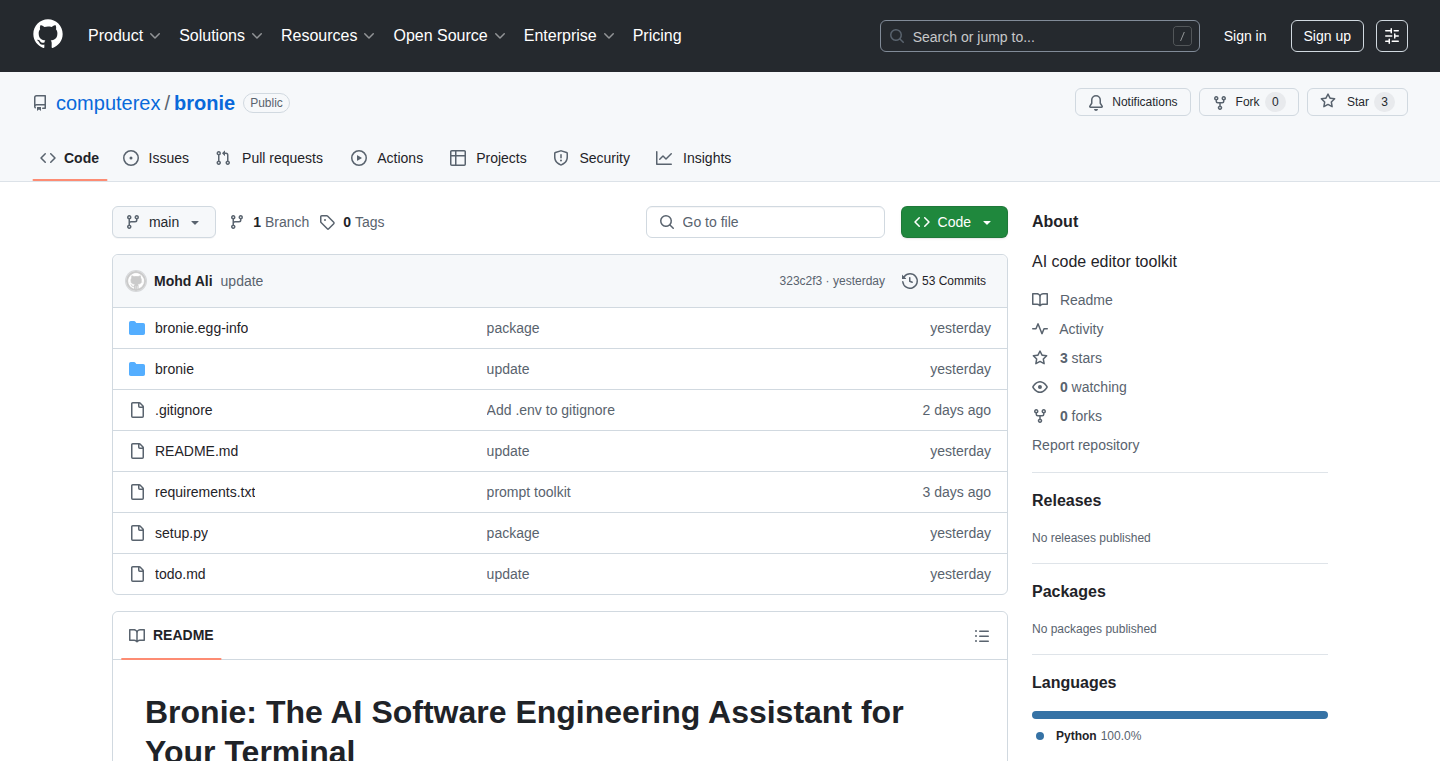1440x761 pixels.
Task: Open the GitHub home logo
Action: coord(48,35)
